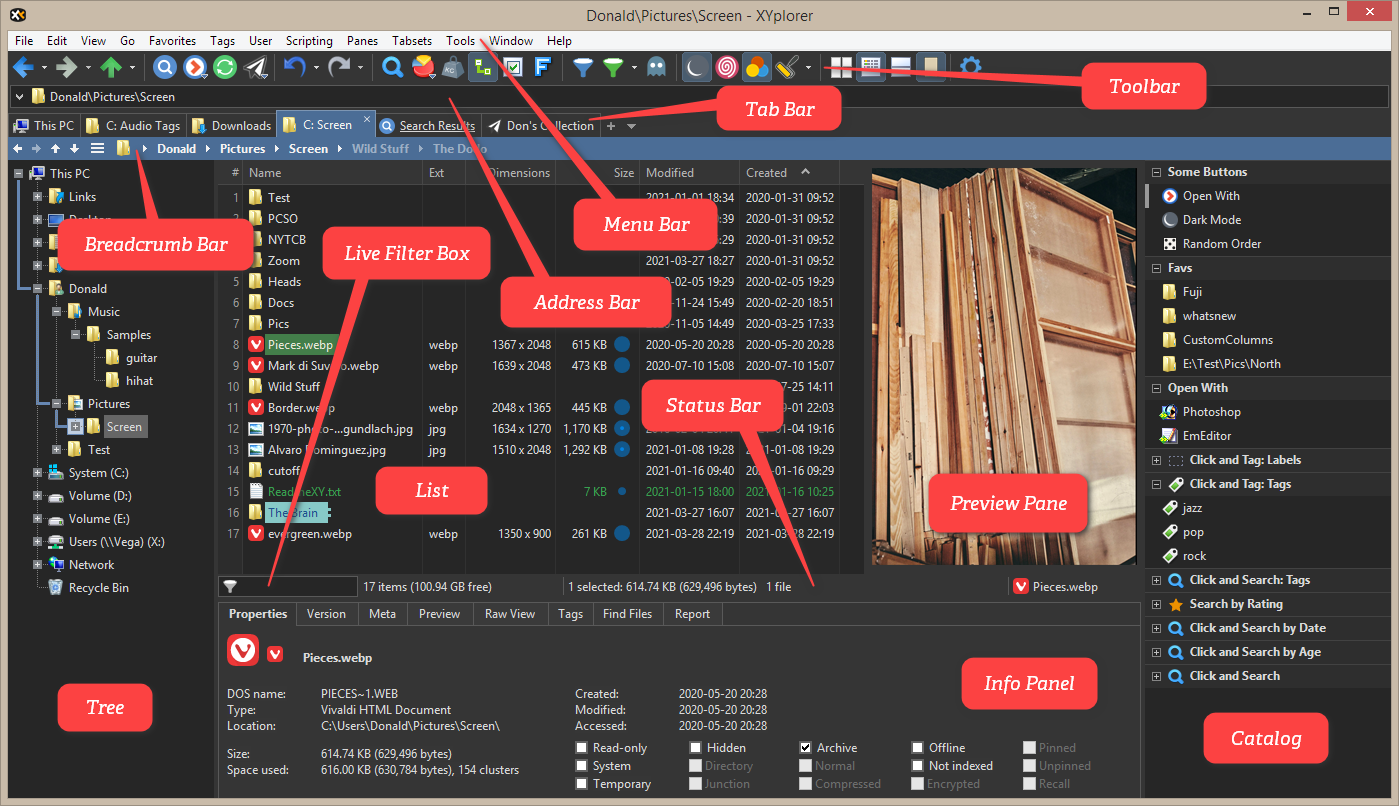Click the green Refresh icon in the toolbar
Viewport: 1399px width, 806px height.
226,67
